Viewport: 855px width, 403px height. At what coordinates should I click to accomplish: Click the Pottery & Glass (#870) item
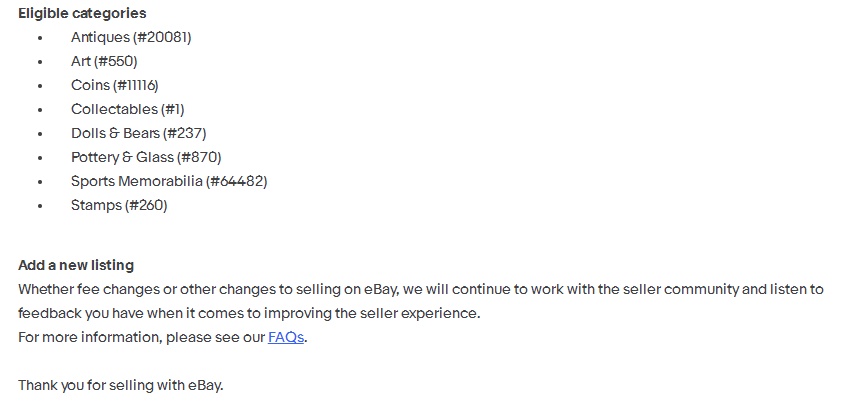146,157
